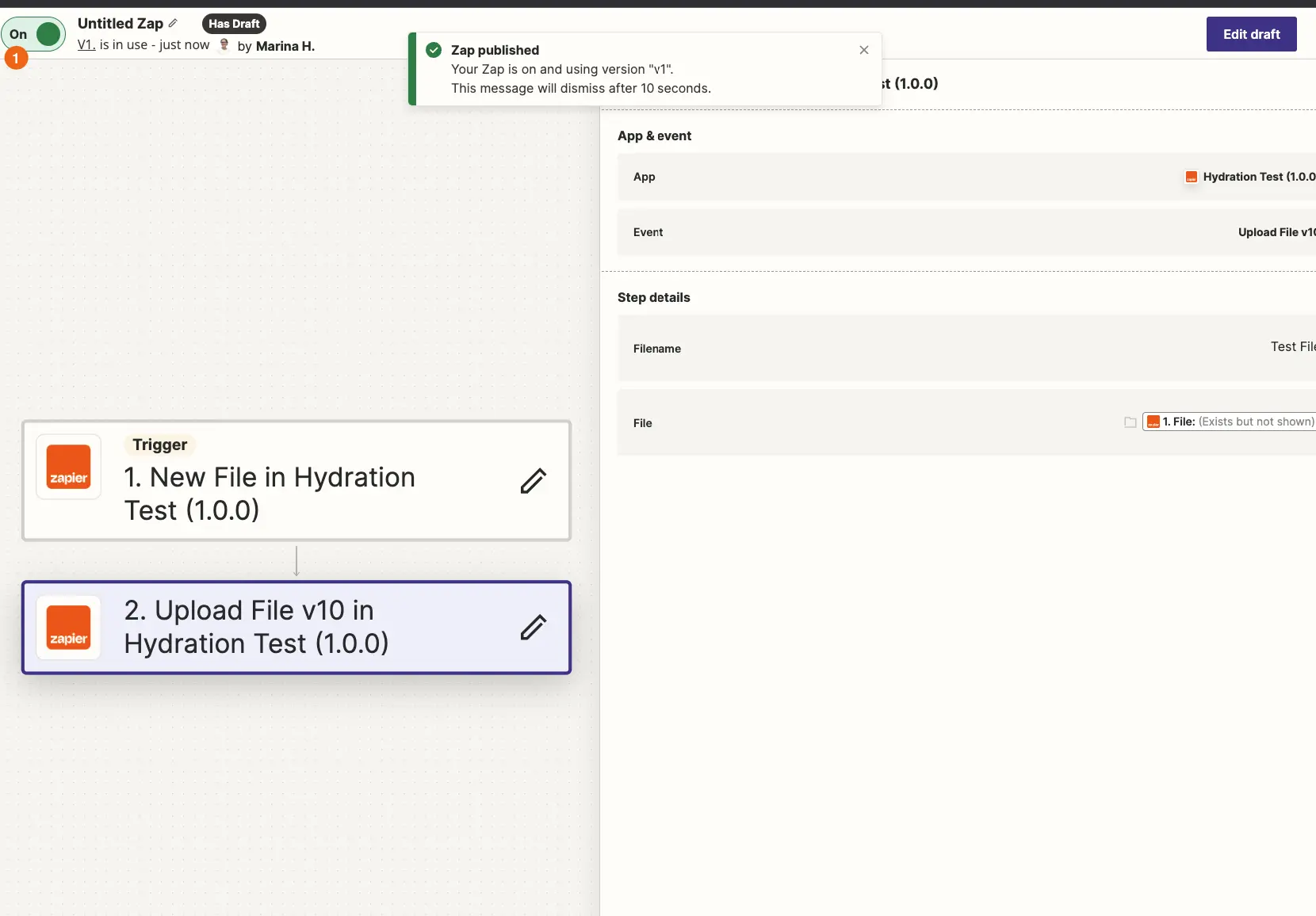Click the folder icon in File row

1130,422
